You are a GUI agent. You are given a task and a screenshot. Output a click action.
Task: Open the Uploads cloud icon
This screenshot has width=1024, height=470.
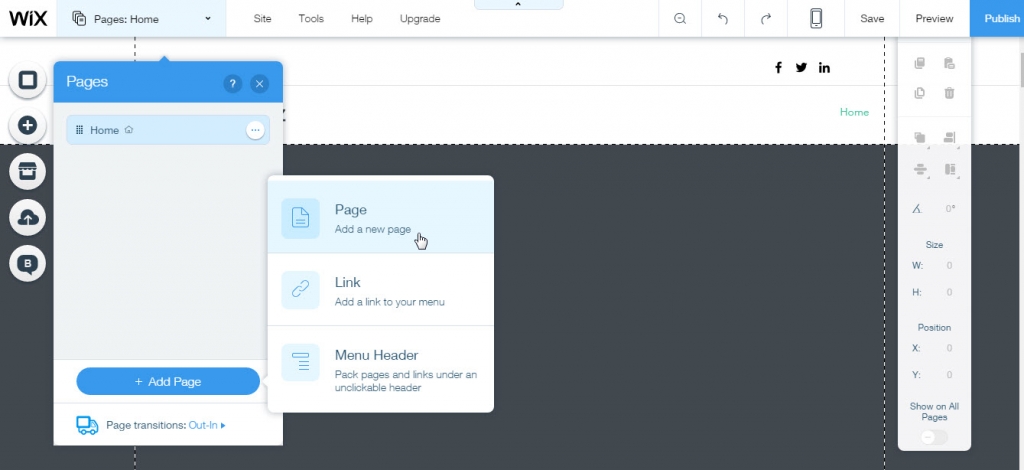tap(28, 218)
